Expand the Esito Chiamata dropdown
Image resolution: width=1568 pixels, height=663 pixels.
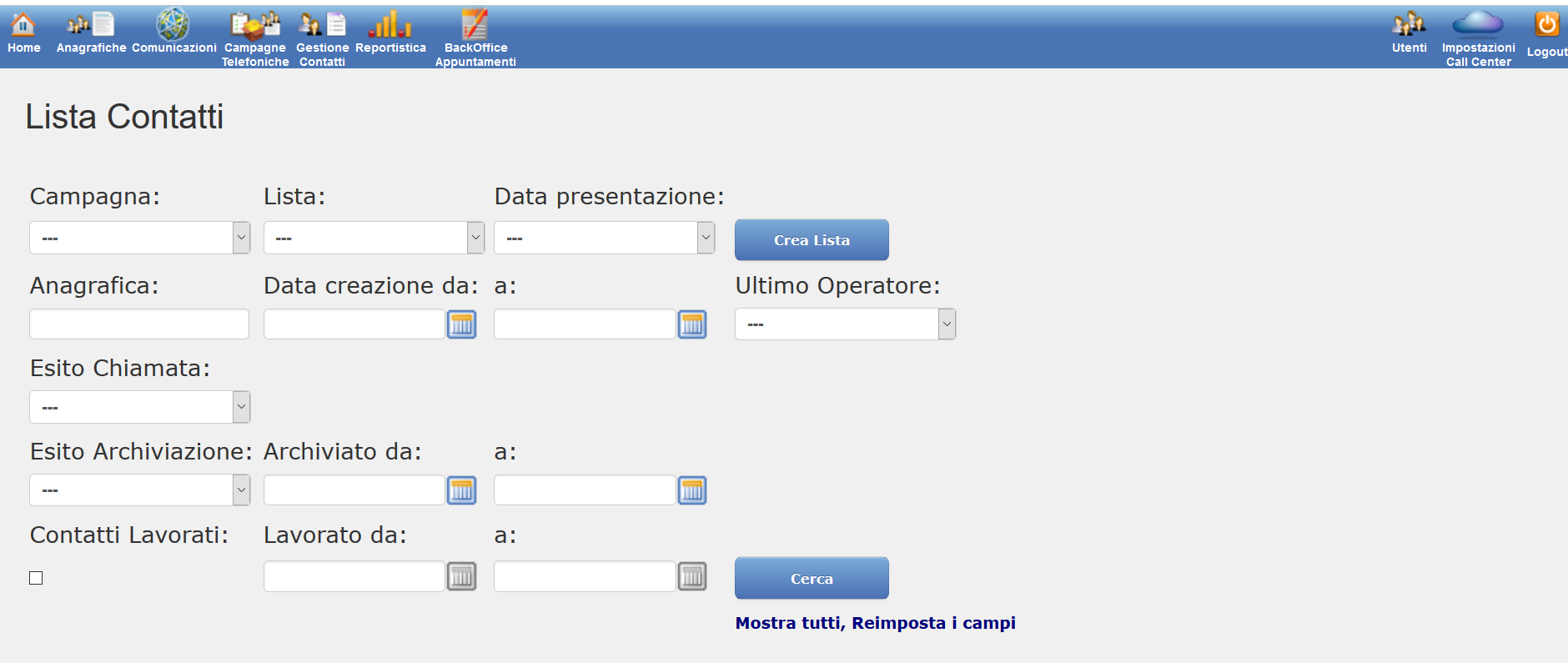(140, 407)
